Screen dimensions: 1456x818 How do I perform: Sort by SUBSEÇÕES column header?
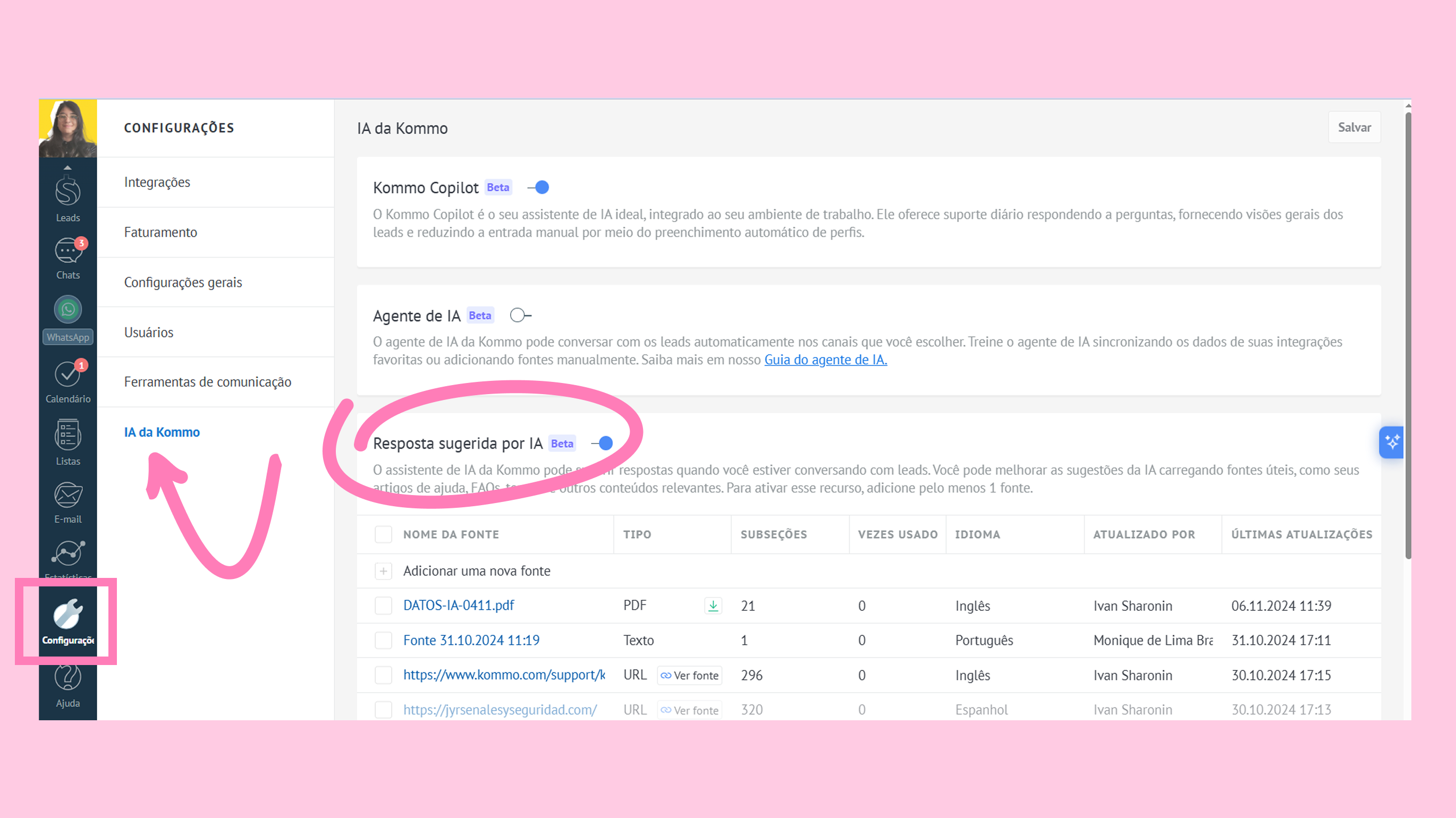[774, 534]
